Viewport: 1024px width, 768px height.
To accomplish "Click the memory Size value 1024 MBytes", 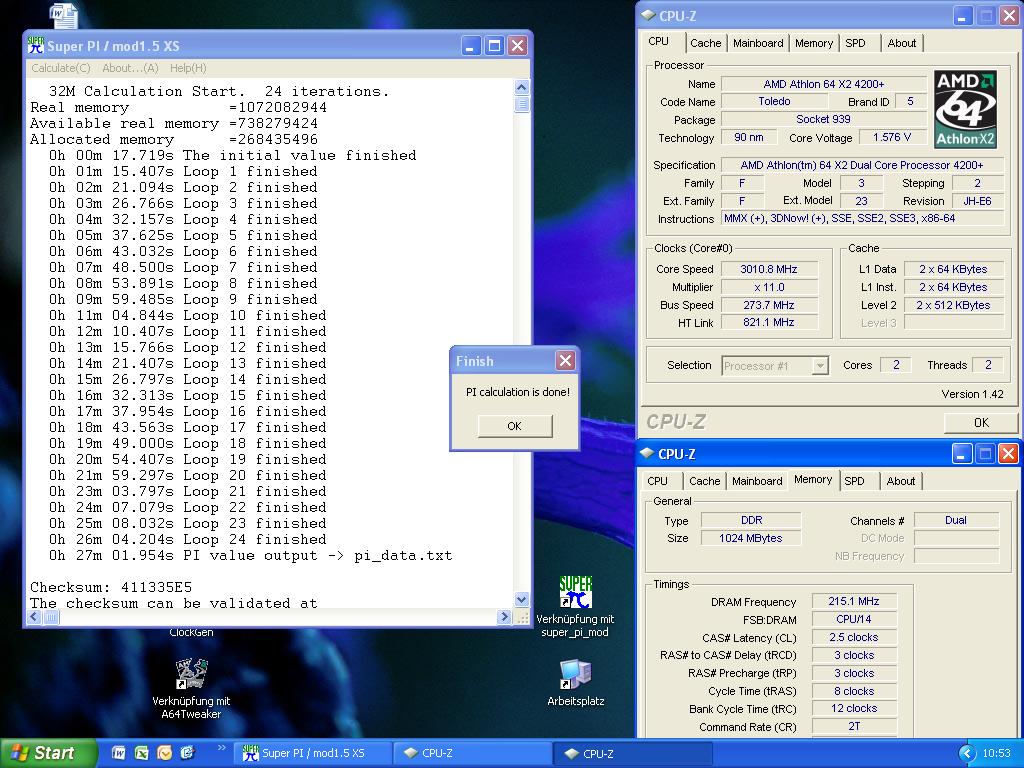I will point(750,538).
